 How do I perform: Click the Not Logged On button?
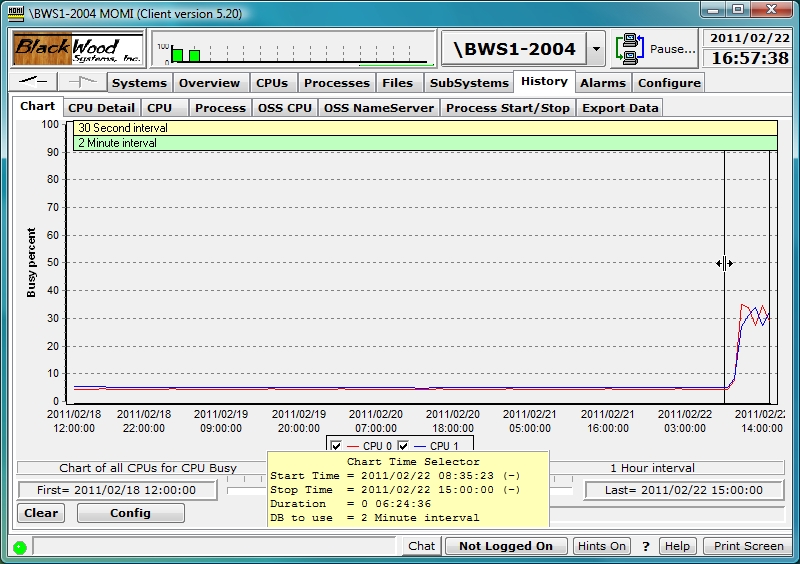(506, 546)
